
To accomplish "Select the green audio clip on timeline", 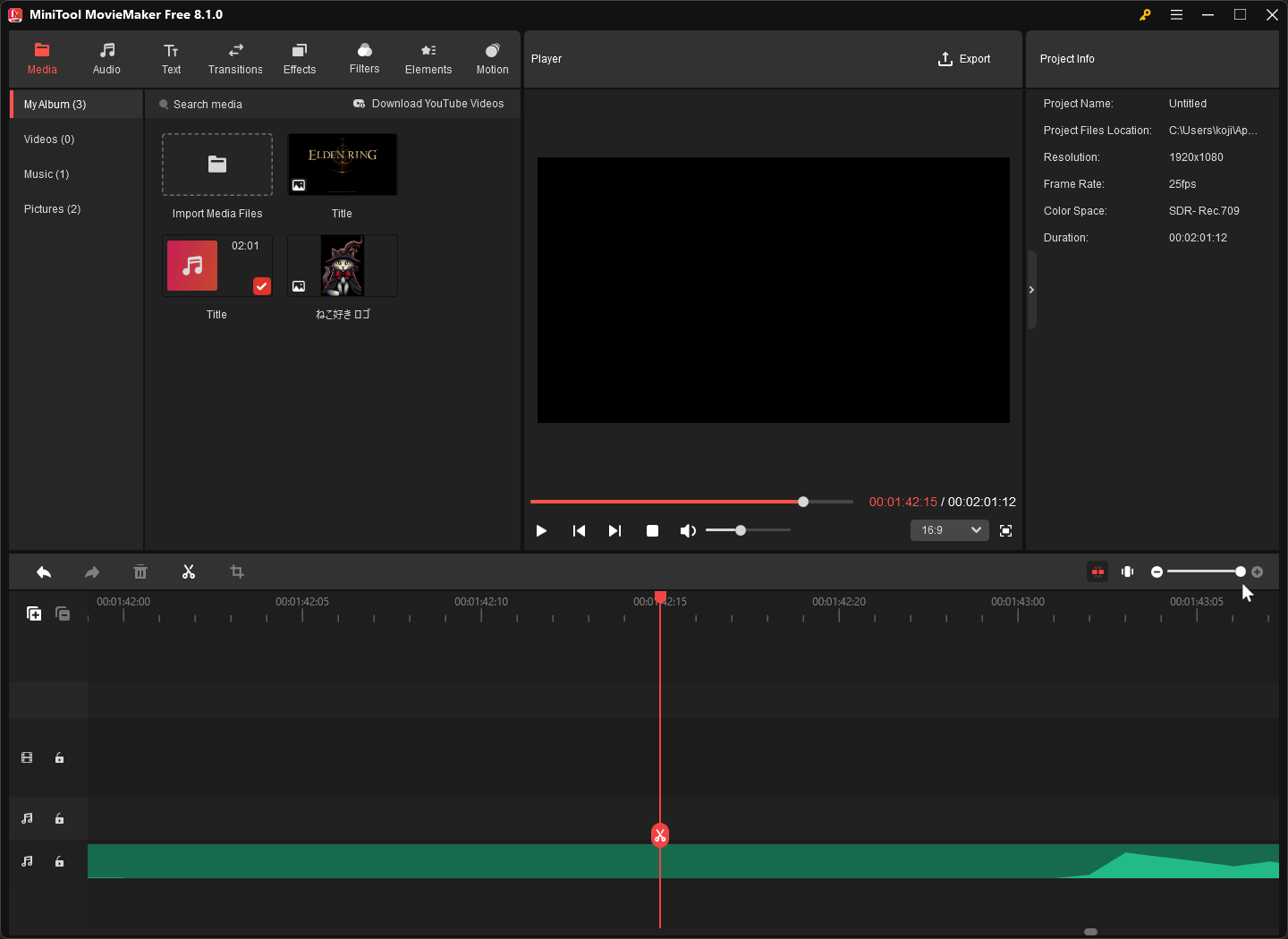I will (x=683, y=861).
